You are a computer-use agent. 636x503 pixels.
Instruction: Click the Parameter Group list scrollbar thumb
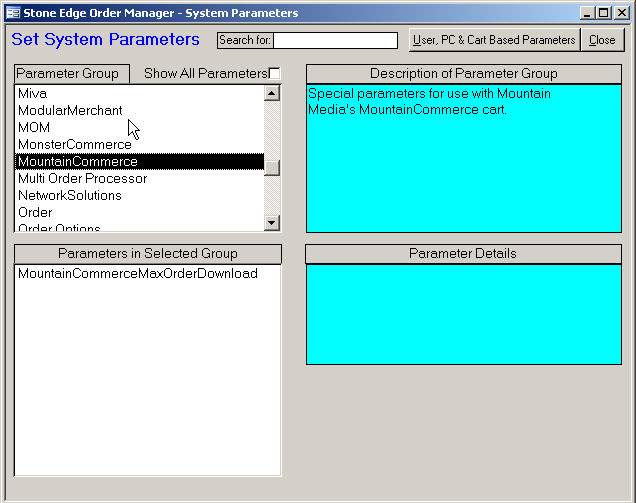click(x=272, y=168)
